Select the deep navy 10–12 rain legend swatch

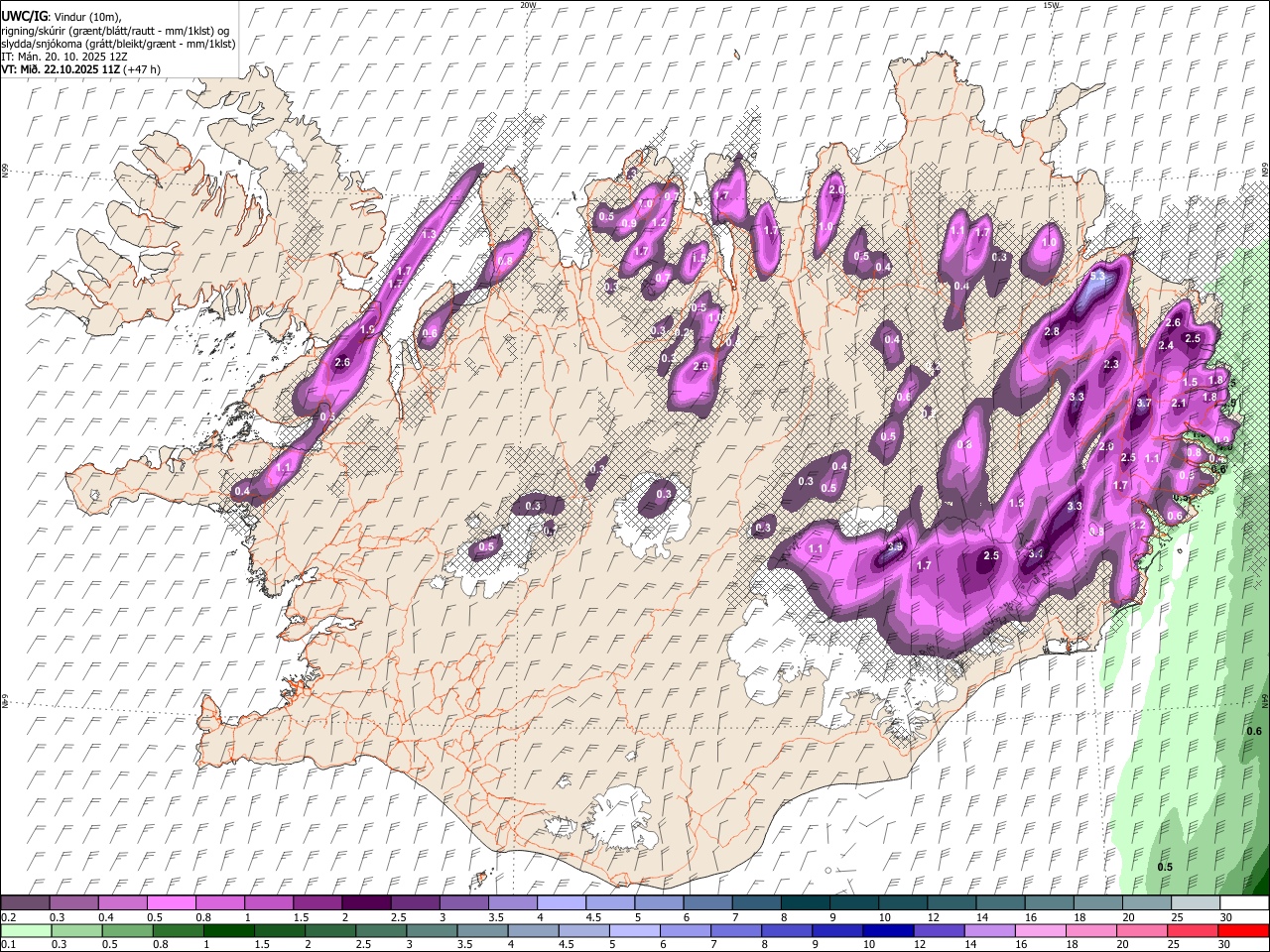890,931
